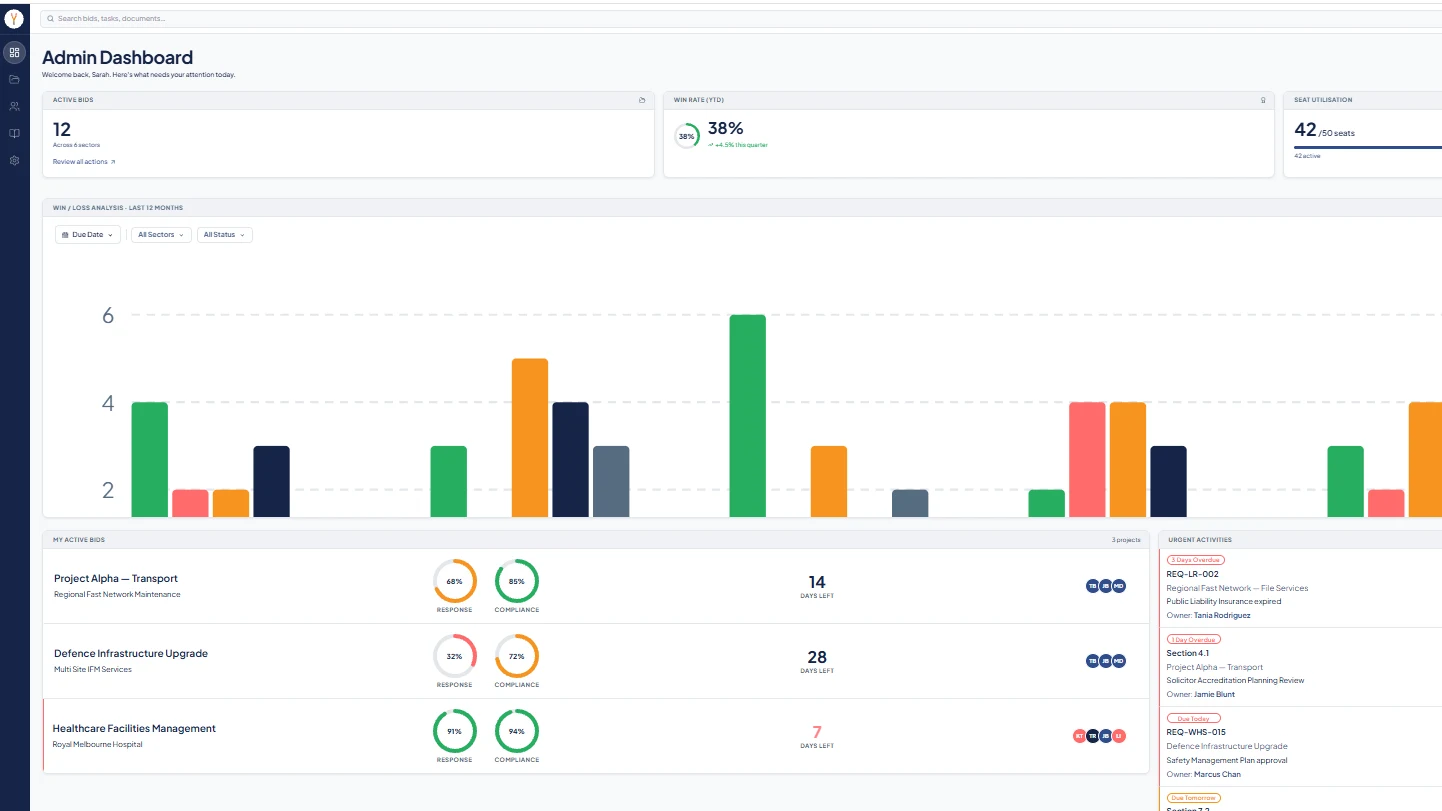Click the 3 projects count label
1442x811 pixels.
[x=1126, y=540]
